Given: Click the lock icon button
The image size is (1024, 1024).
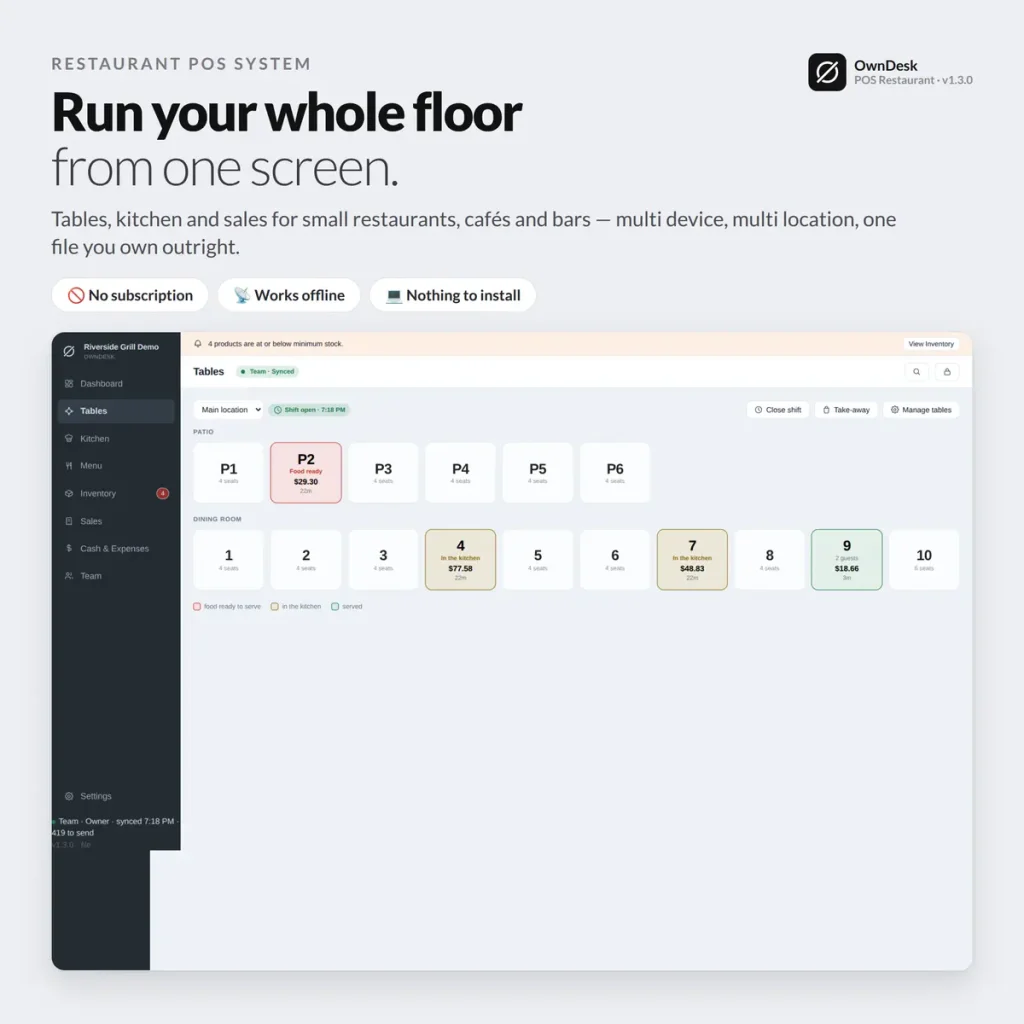Looking at the screenshot, I should tap(947, 372).
